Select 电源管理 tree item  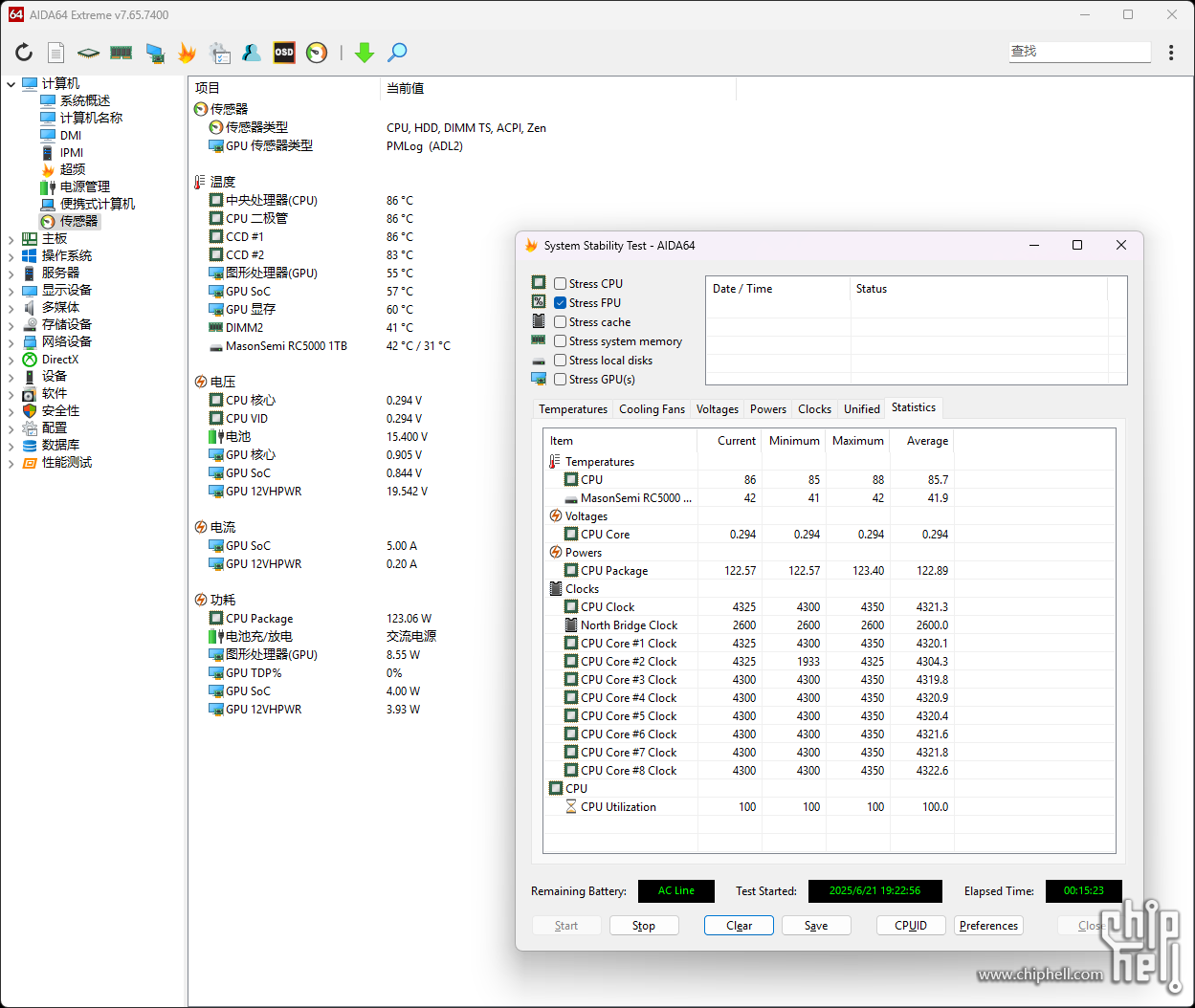[x=85, y=186]
